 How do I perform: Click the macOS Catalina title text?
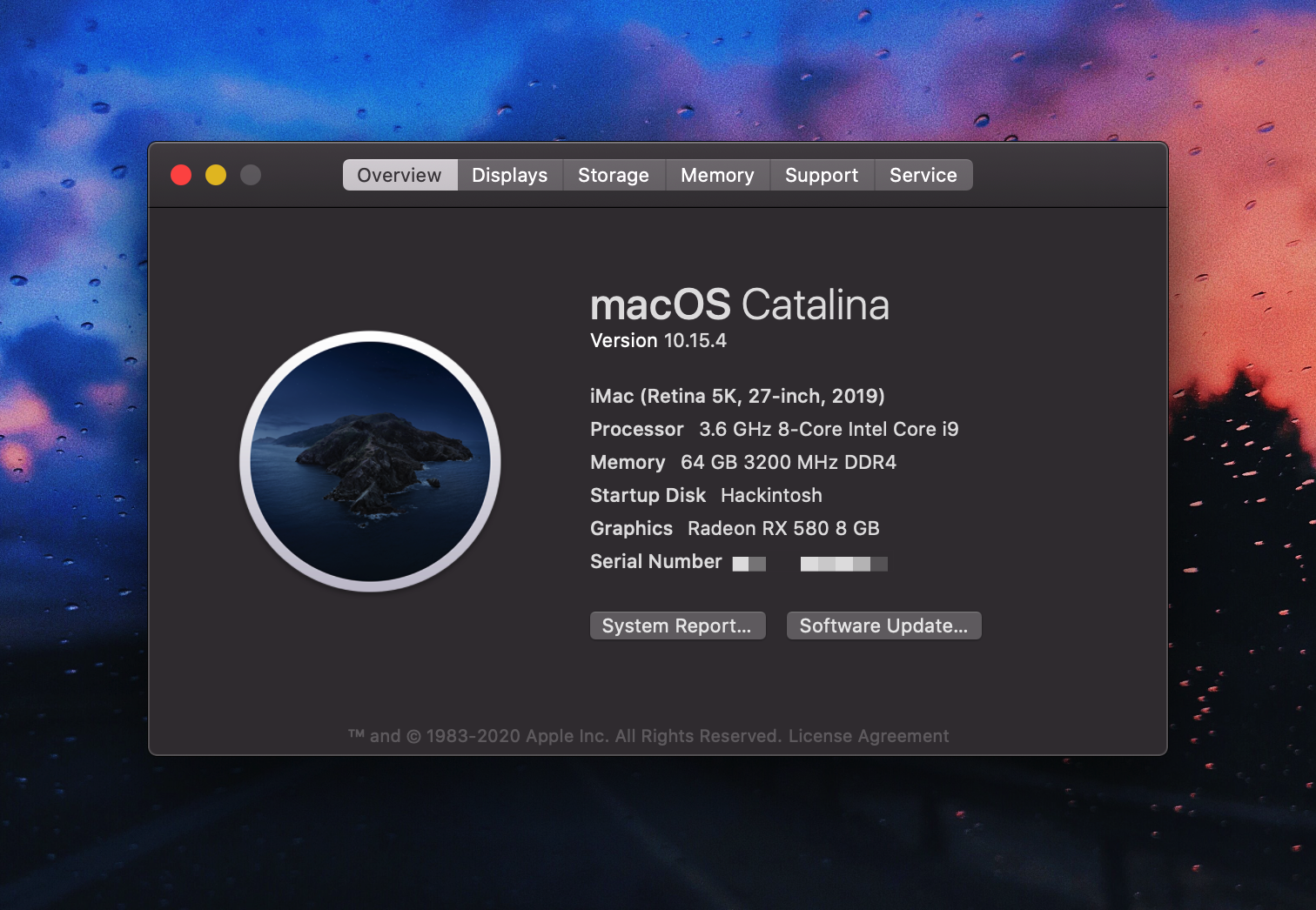(x=740, y=304)
